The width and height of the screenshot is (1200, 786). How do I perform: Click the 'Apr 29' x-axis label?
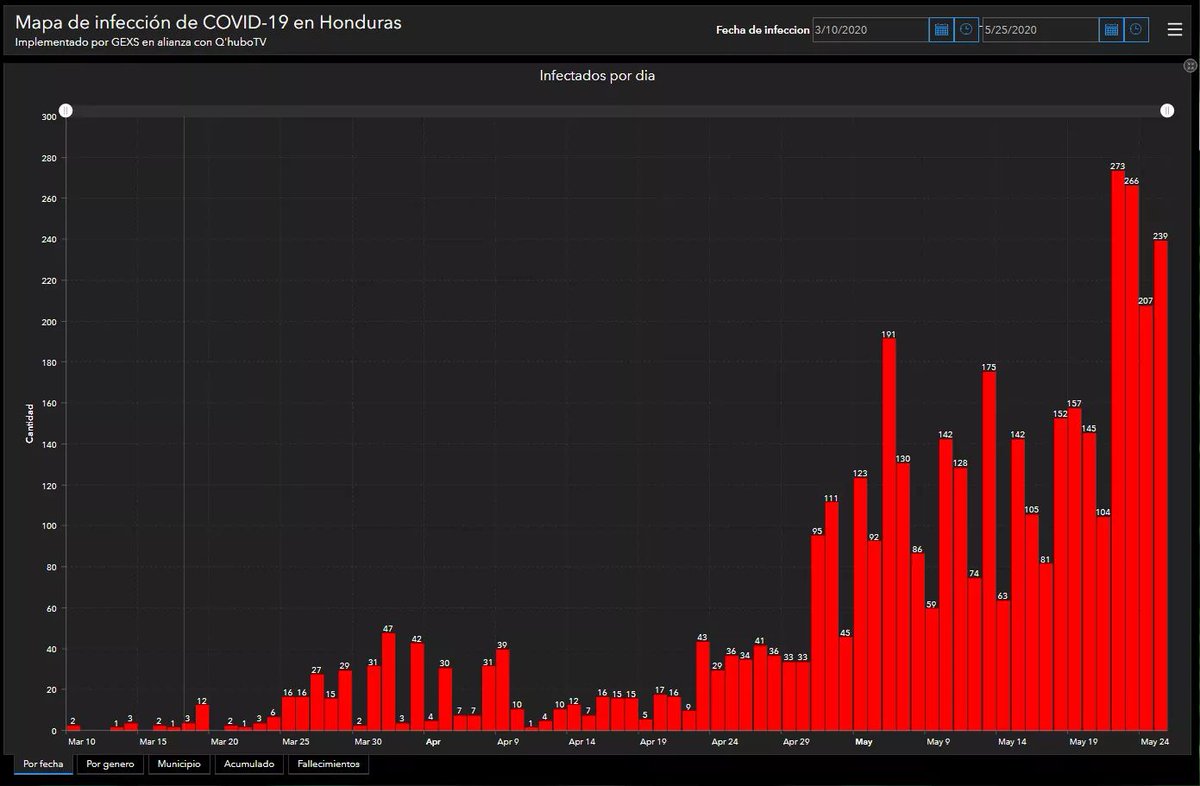tap(797, 742)
